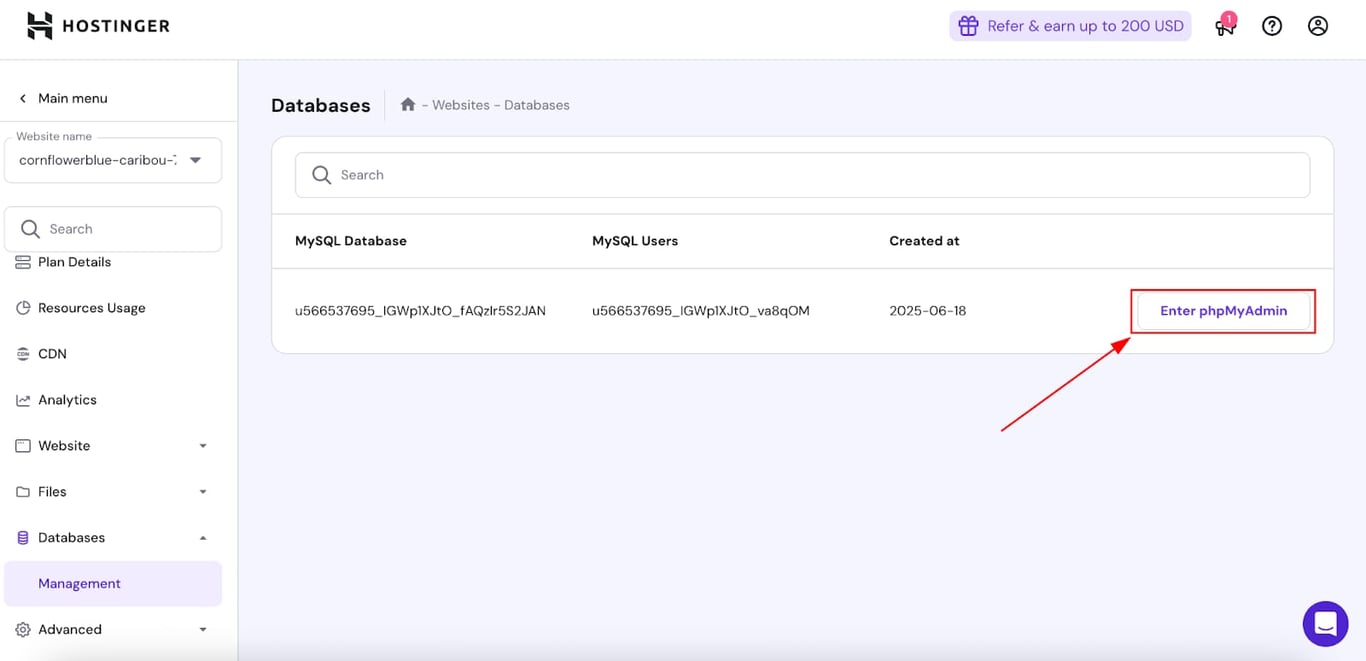This screenshot has width=1366, height=661.
Task: Click the magnifier icon in the sidebar search
Action: pyautogui.click(x=31, y=229)
